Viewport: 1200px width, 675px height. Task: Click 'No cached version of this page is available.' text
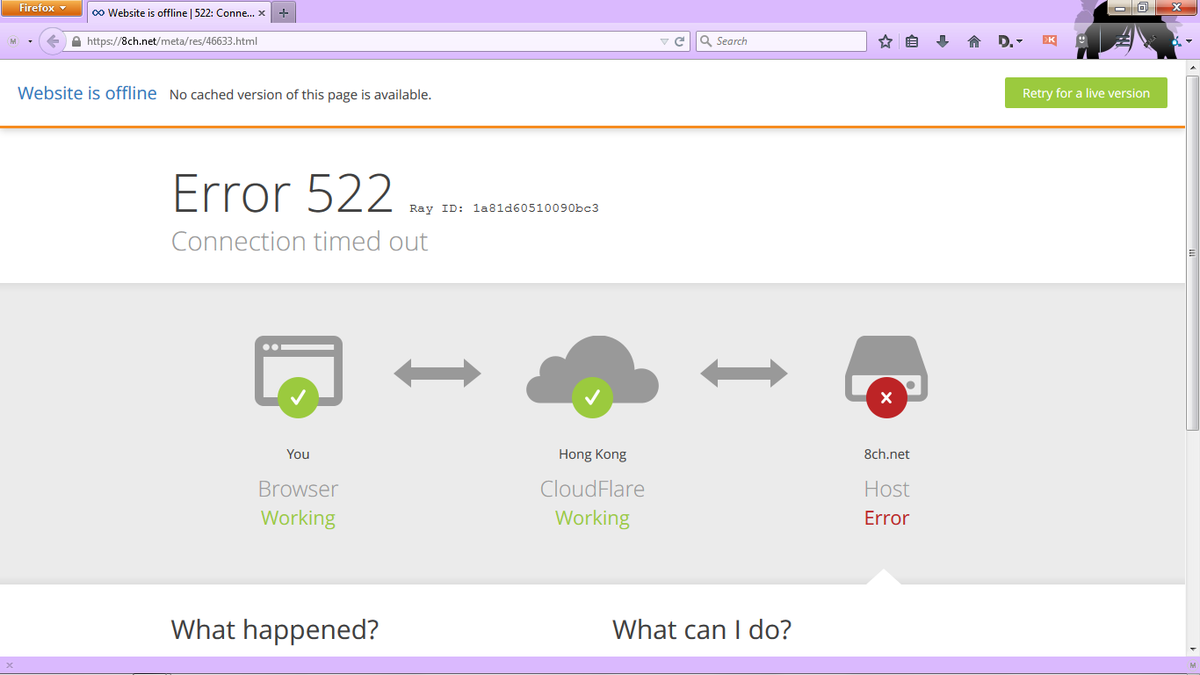[300, 95]
